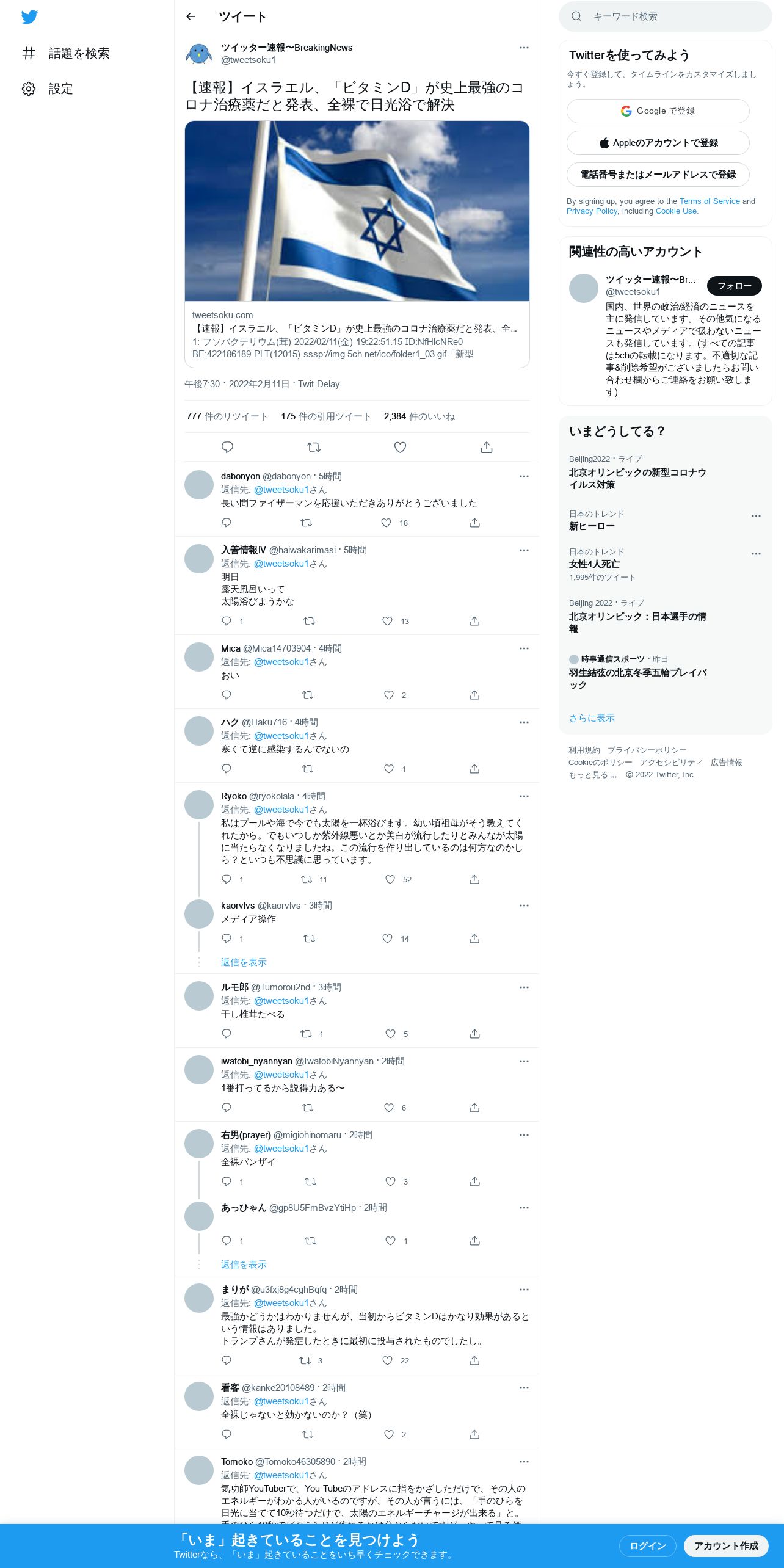Follow ツイッター速報 with フォロー button
The width and height of the screenshot is (784, 1568).
tap(734, 286)
